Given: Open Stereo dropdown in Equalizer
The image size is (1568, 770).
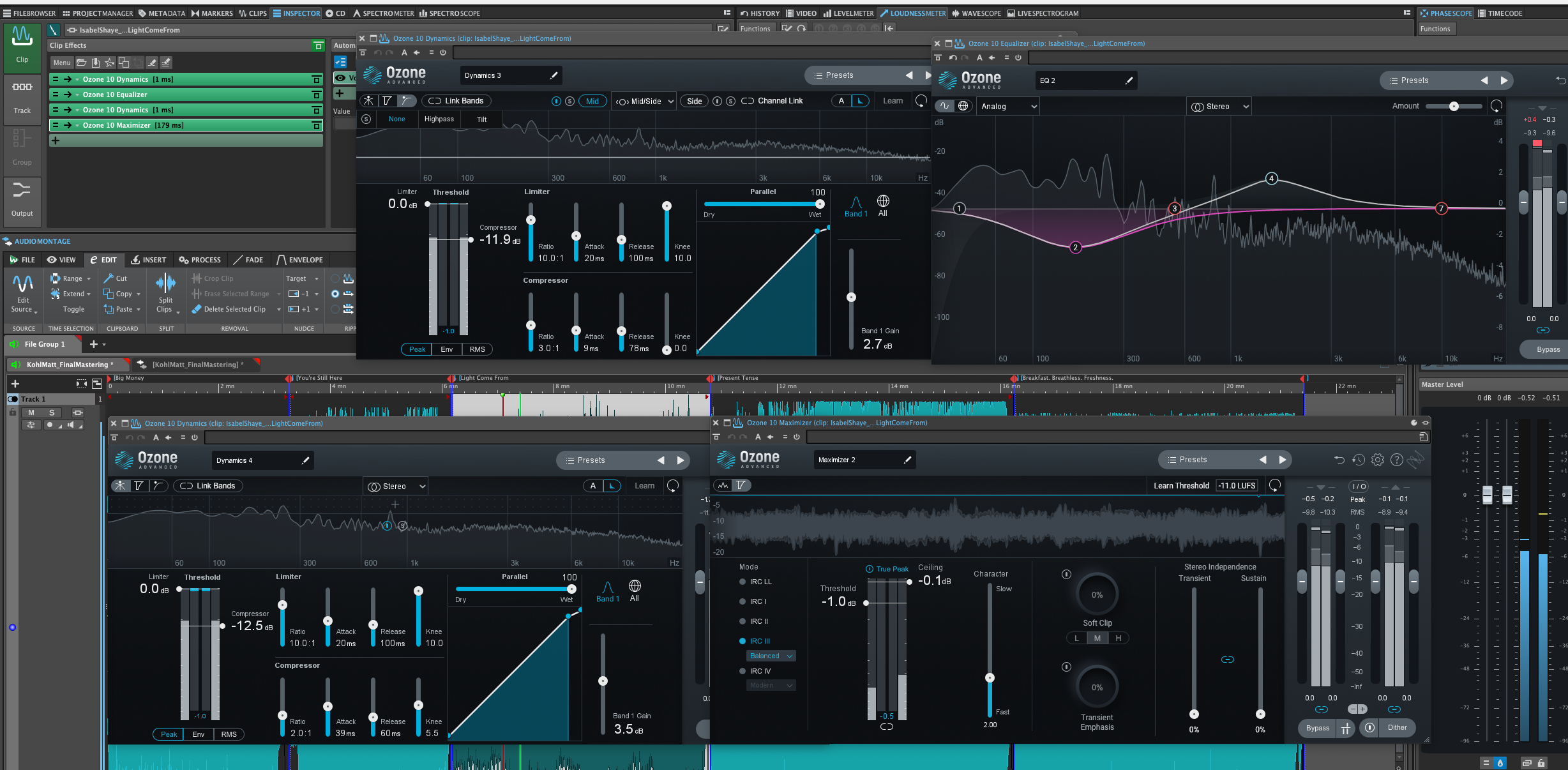Looking at the screenshot, I should [1219, 107].
